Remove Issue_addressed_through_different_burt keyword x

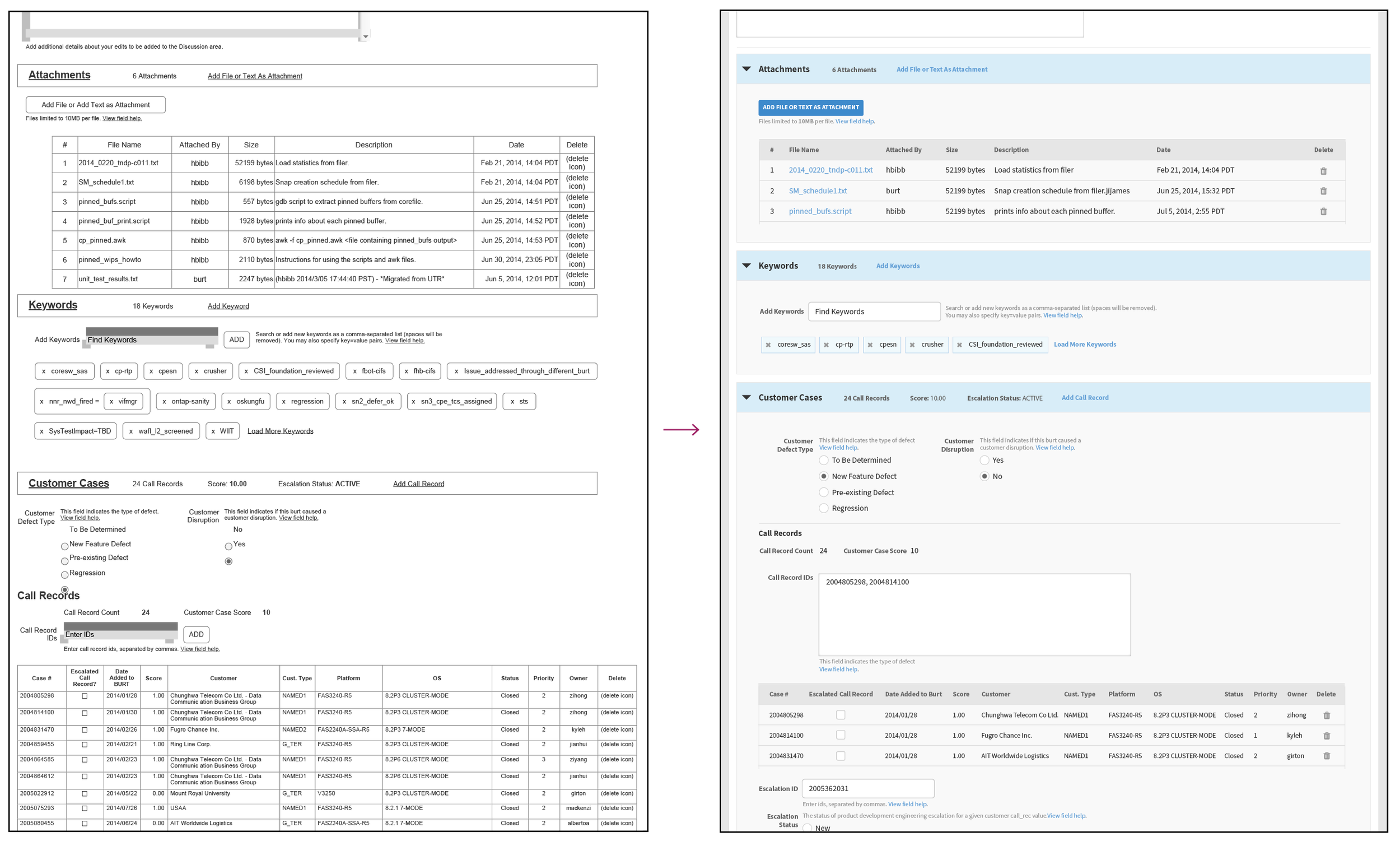point(456,371)
